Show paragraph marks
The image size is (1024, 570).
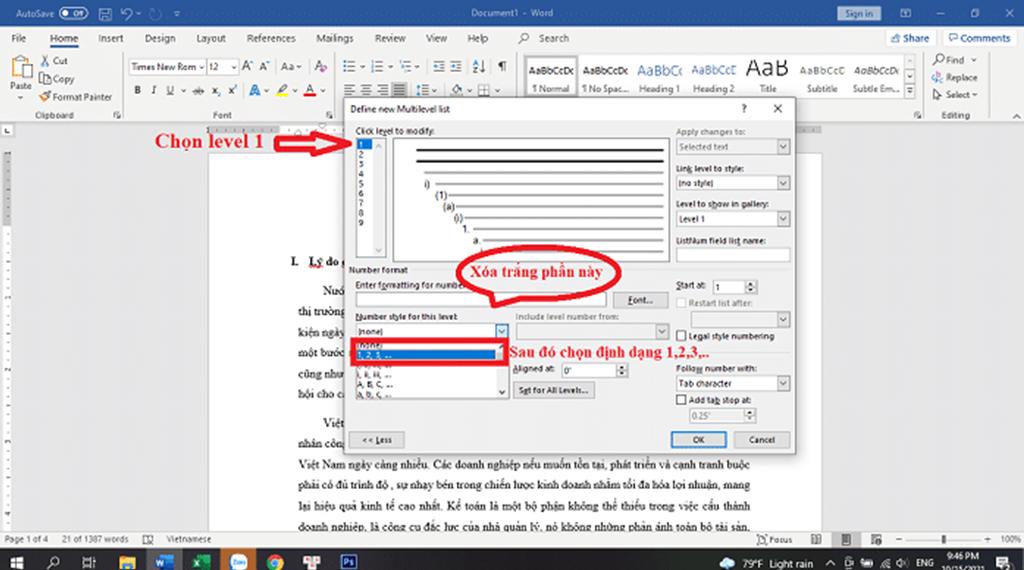[x=502, y=66]
